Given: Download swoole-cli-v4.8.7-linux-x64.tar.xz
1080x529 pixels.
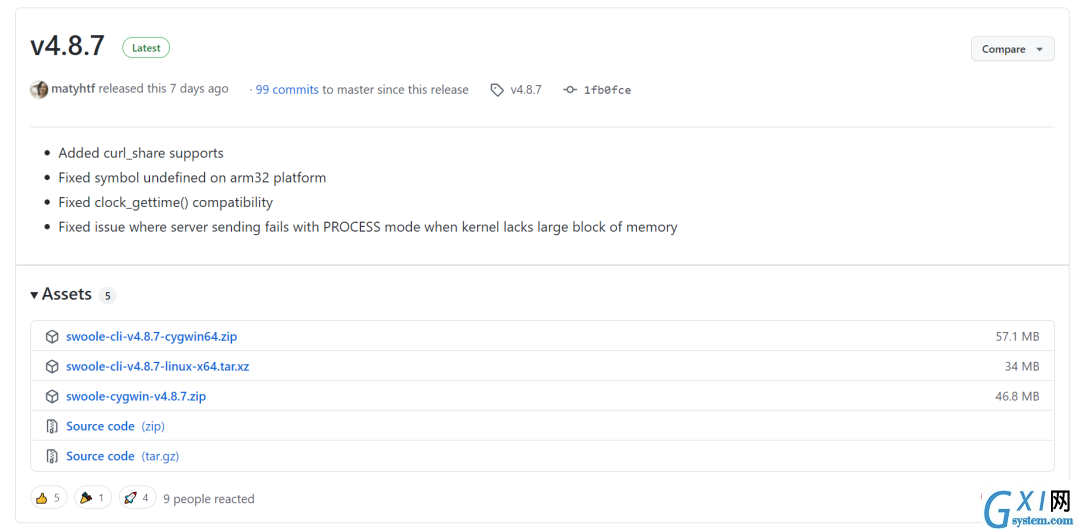Looking at the screenshot, I should click(158, 366).
